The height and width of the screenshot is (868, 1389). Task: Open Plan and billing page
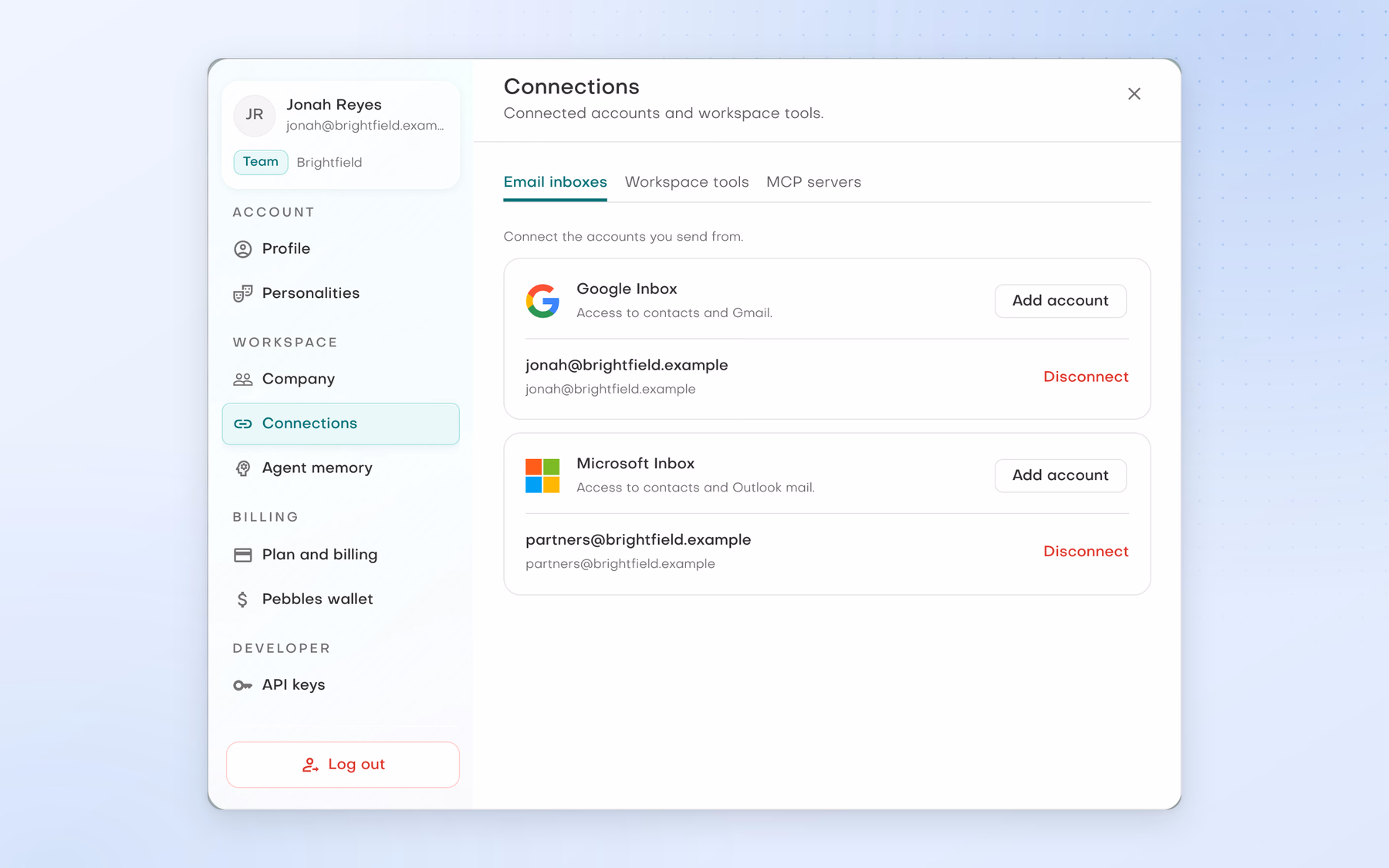[341, 555]
